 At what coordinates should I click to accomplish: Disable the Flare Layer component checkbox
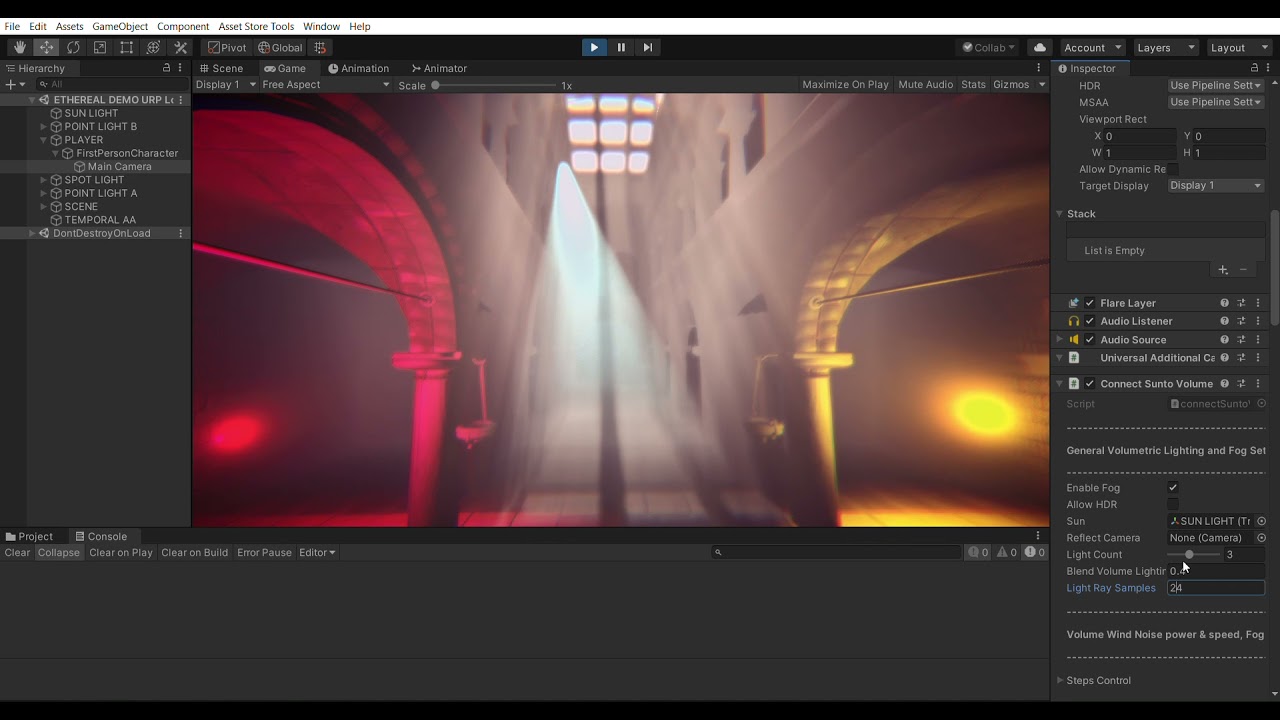tap(1090, 303)
